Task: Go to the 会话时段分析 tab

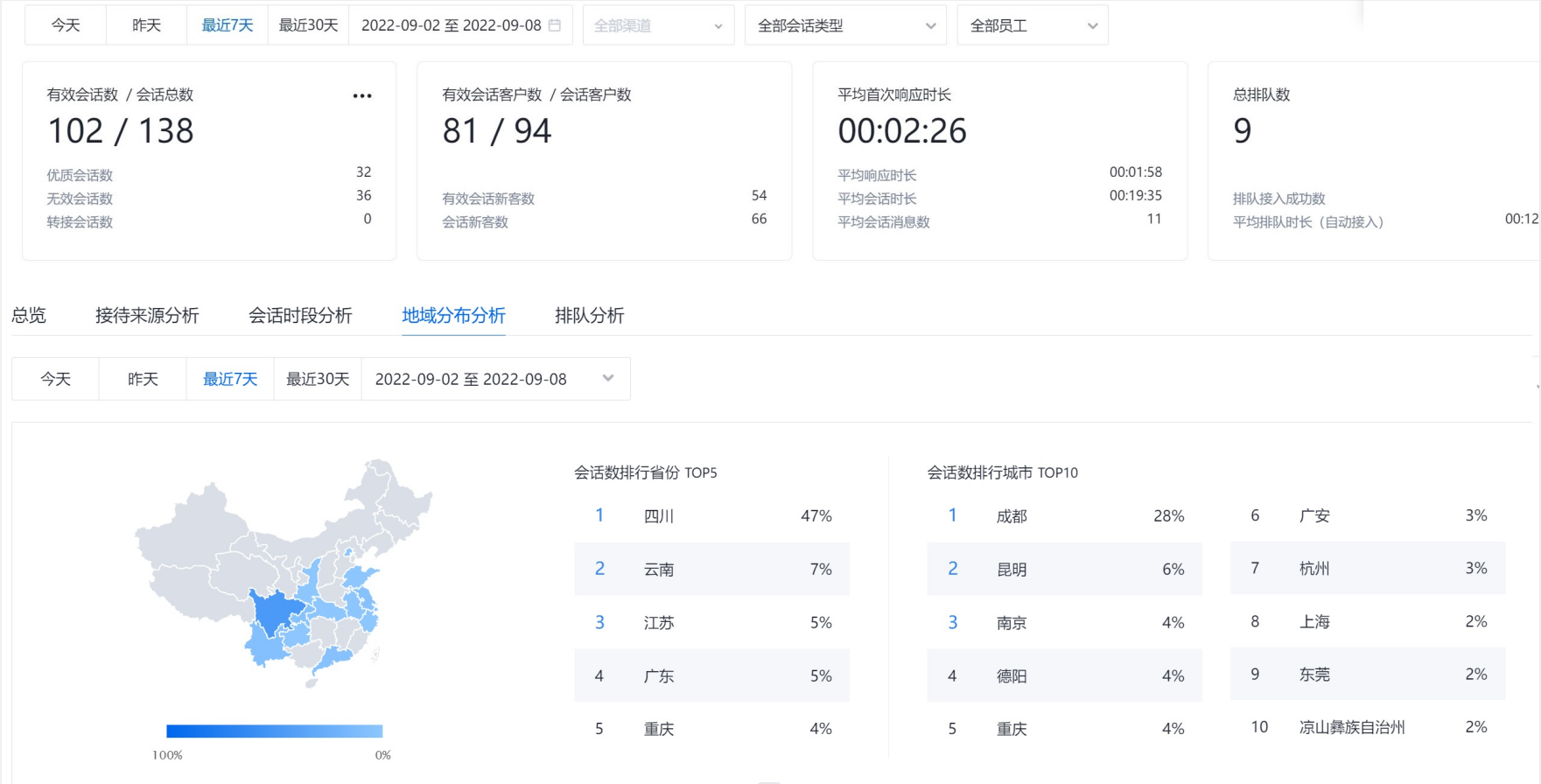Action: [x=300, y=315]
